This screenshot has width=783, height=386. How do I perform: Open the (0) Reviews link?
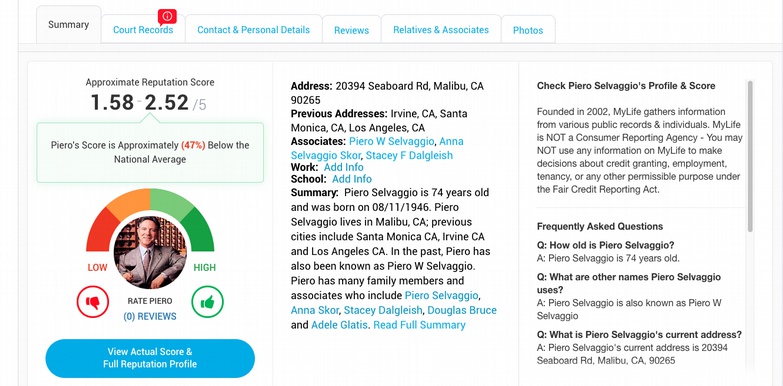[150, 317]
